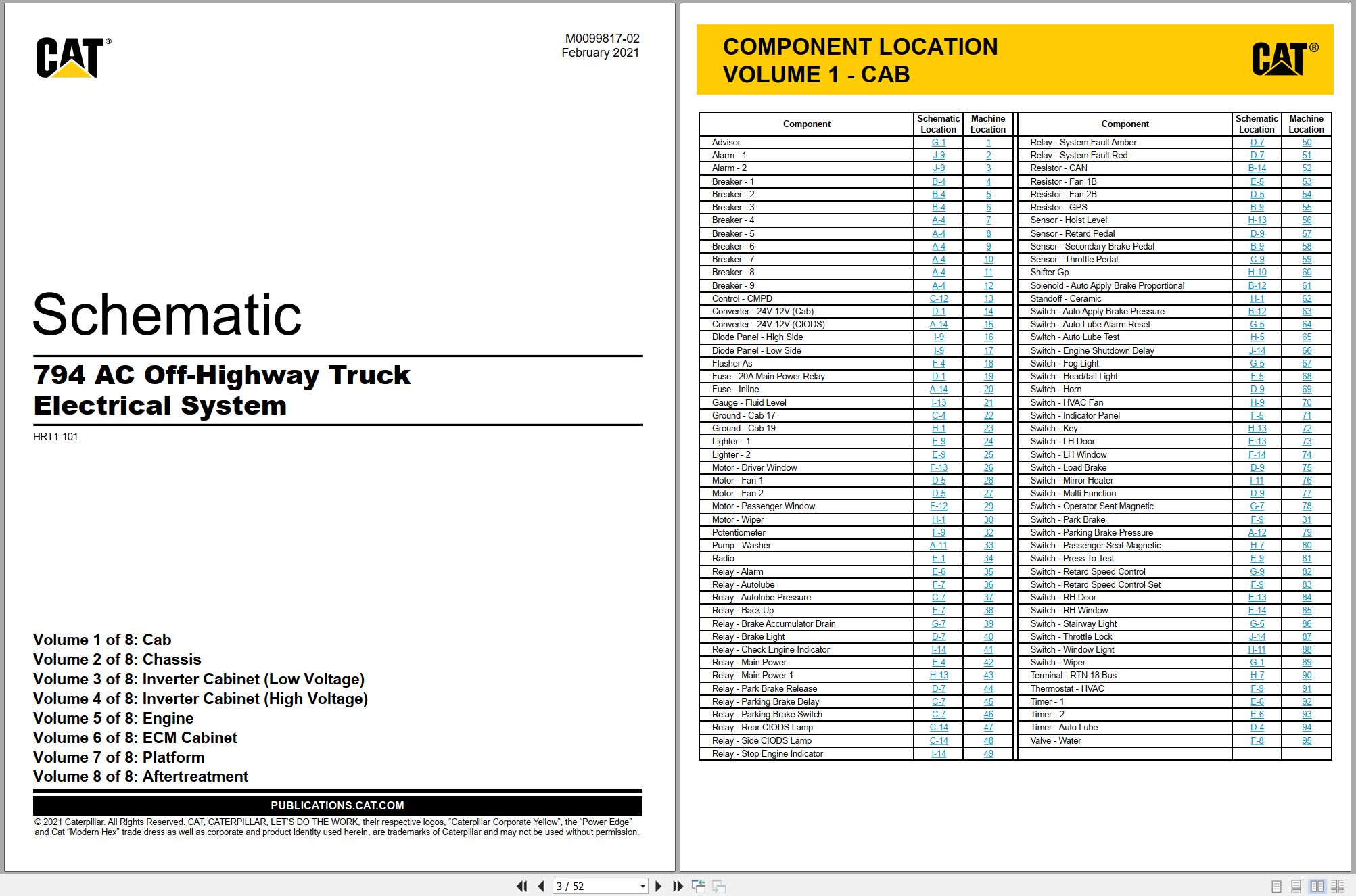Open schematic link F-12 for Motor - Passenger Window
This screenshot has height=896, width=1356.
point(938,506)
